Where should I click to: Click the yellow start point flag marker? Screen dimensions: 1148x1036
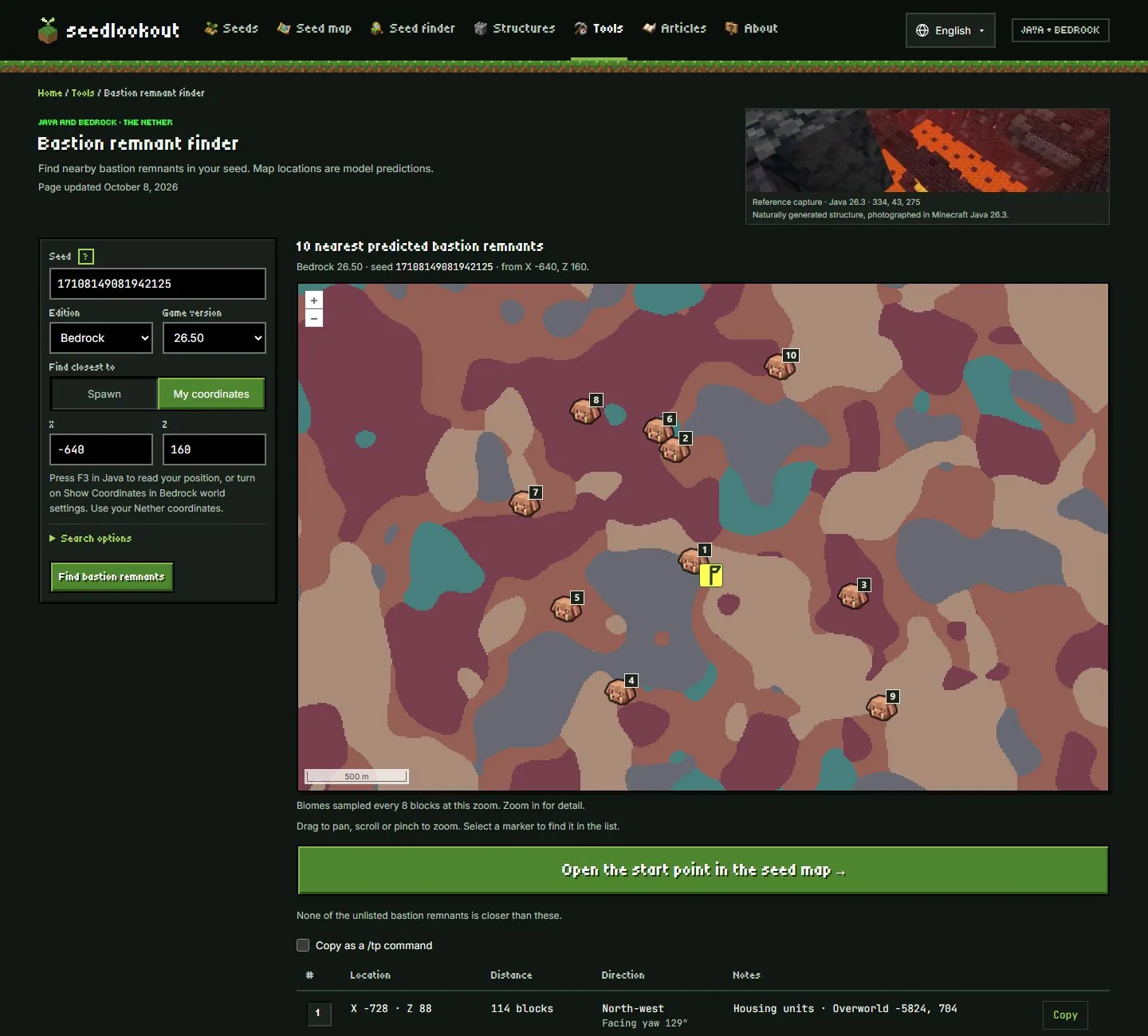(x=711, y=575)
